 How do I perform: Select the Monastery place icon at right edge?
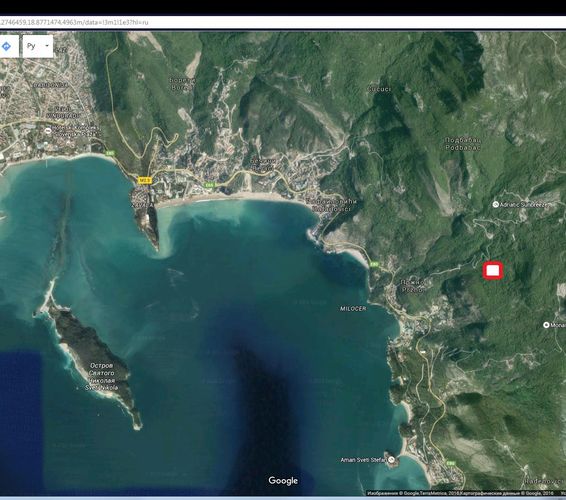pos(546,325)
